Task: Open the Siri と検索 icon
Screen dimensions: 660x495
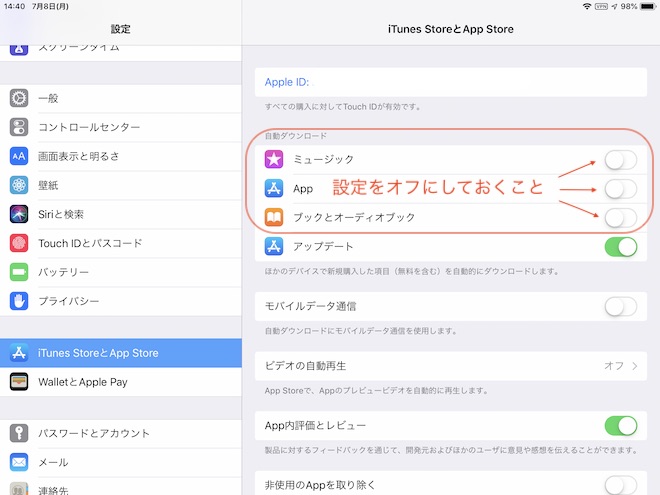Action: pyautogui.click(x=19, y=214)
